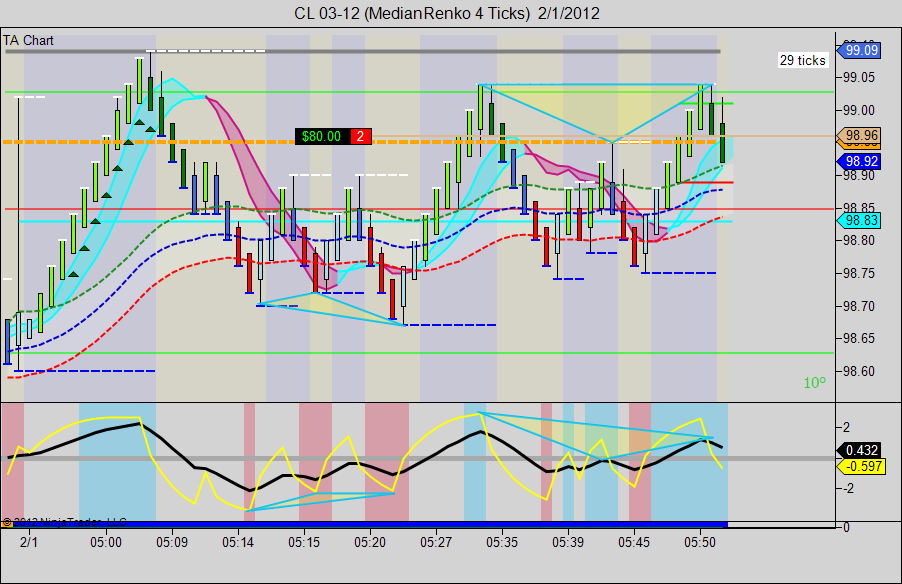Select the 05:14 time axis label
This screenshot has height=584, width=902.
point(238,543)
